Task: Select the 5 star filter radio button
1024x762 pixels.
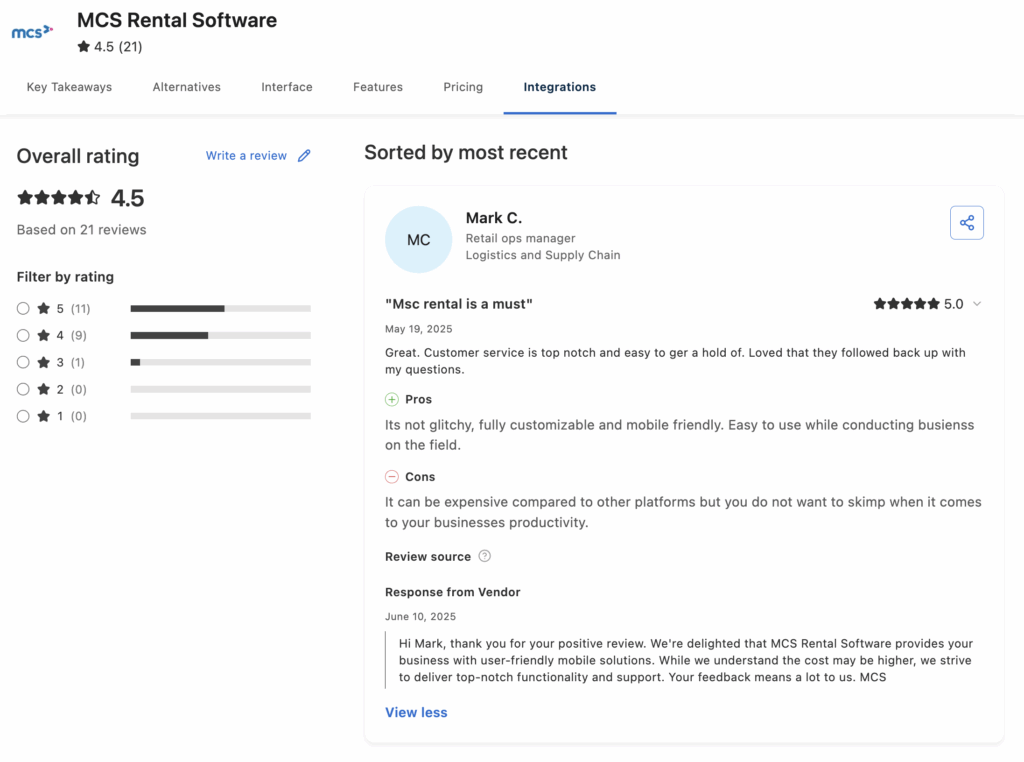Action: [x=24, y=308]
